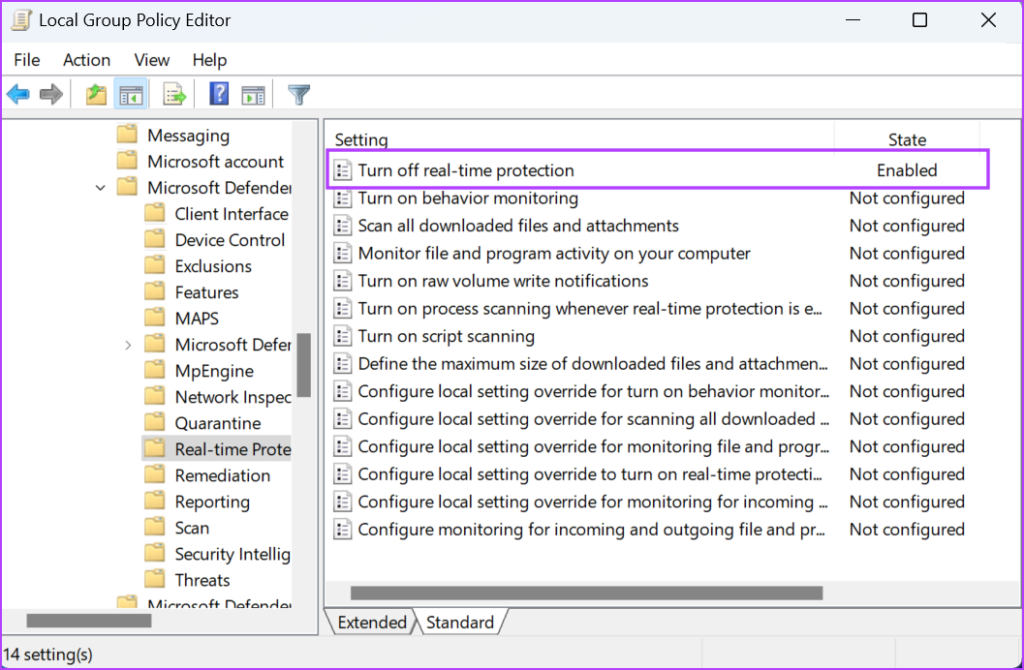1024x670 pixels.
Task: Sort by the State column header
Action: [x=907, y=140]
